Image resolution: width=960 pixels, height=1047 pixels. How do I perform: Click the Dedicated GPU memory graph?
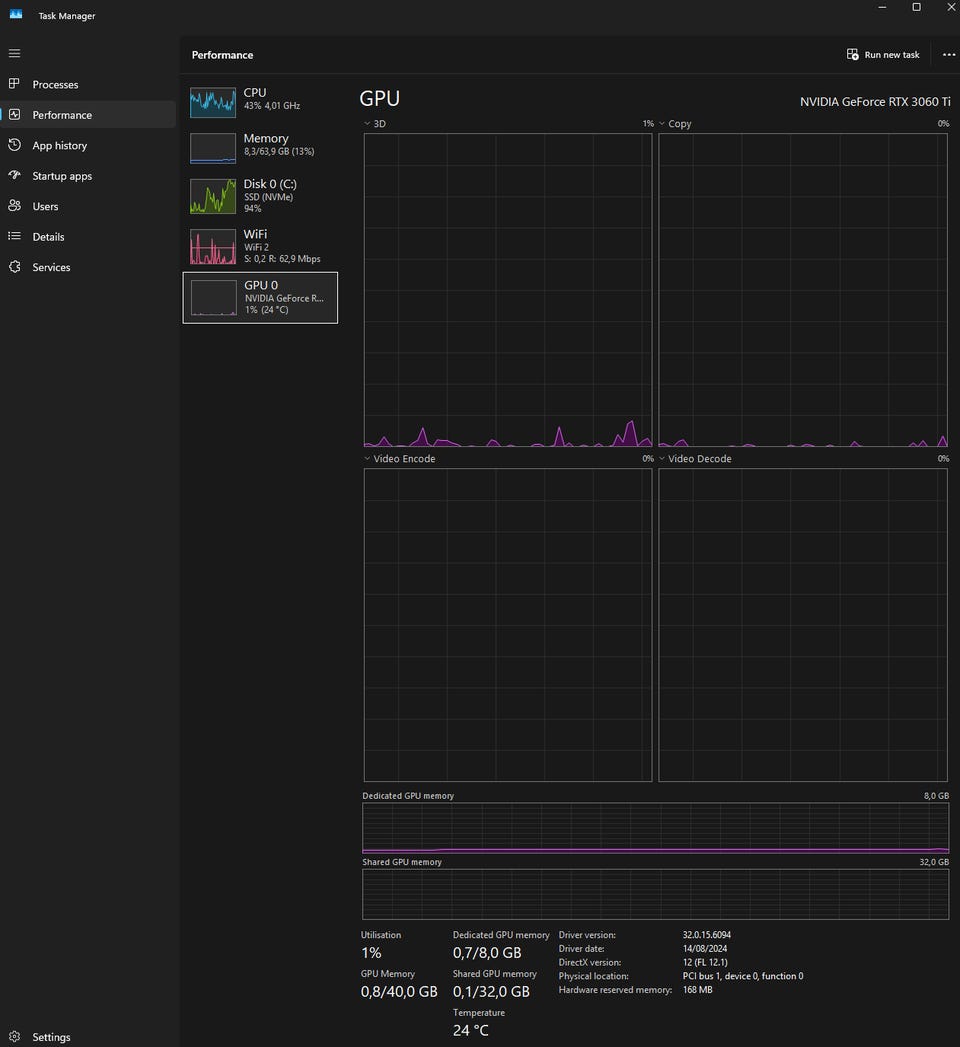click(655, 827)
